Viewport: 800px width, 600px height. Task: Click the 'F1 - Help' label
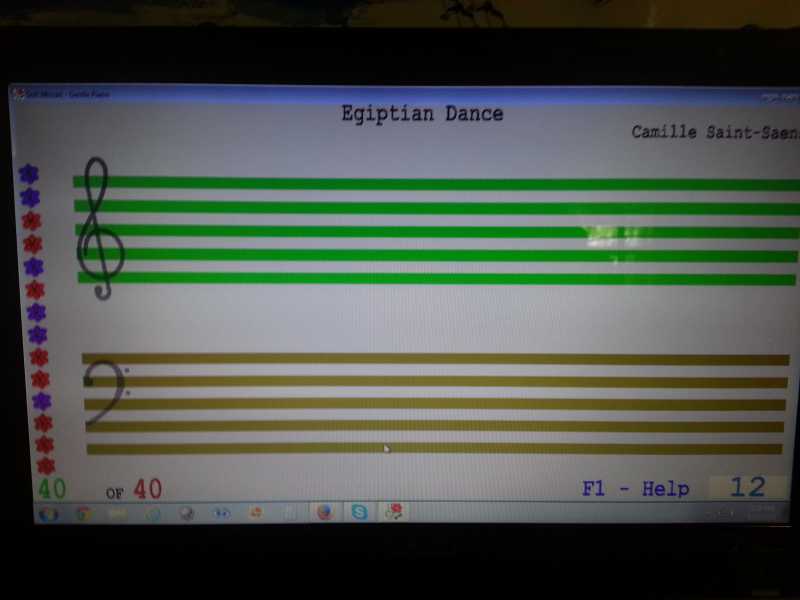coord(636,489)
